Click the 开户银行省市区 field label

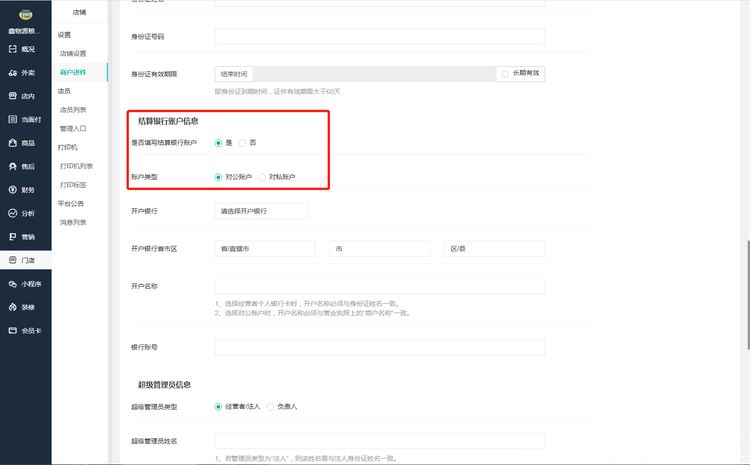[x=154, y=249]
